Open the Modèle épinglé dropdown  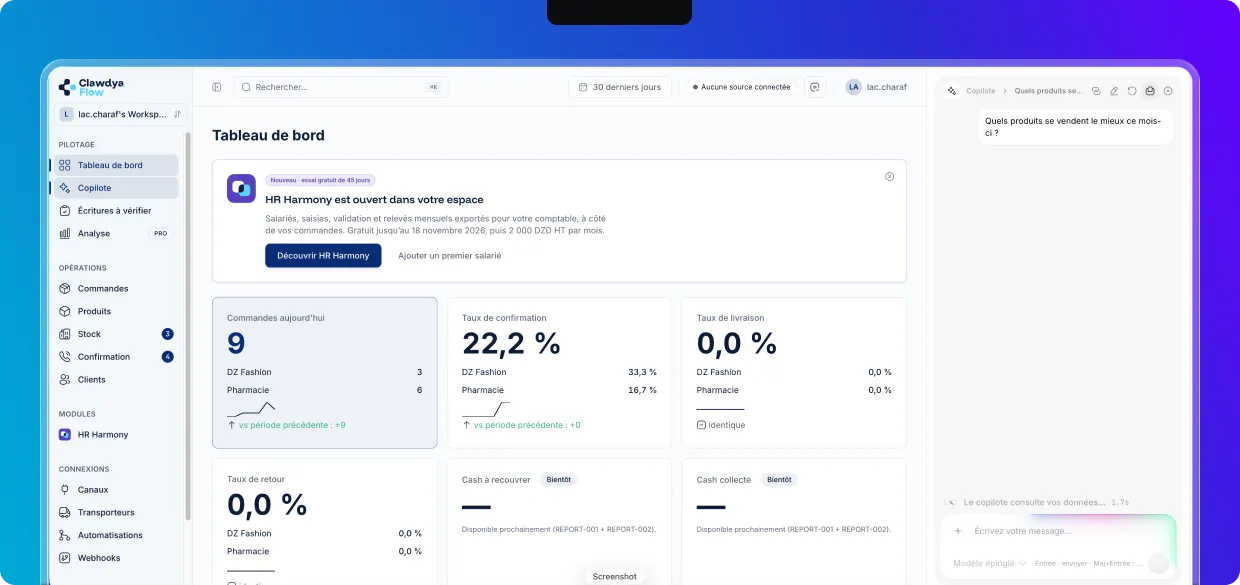[x=989, y=563]
